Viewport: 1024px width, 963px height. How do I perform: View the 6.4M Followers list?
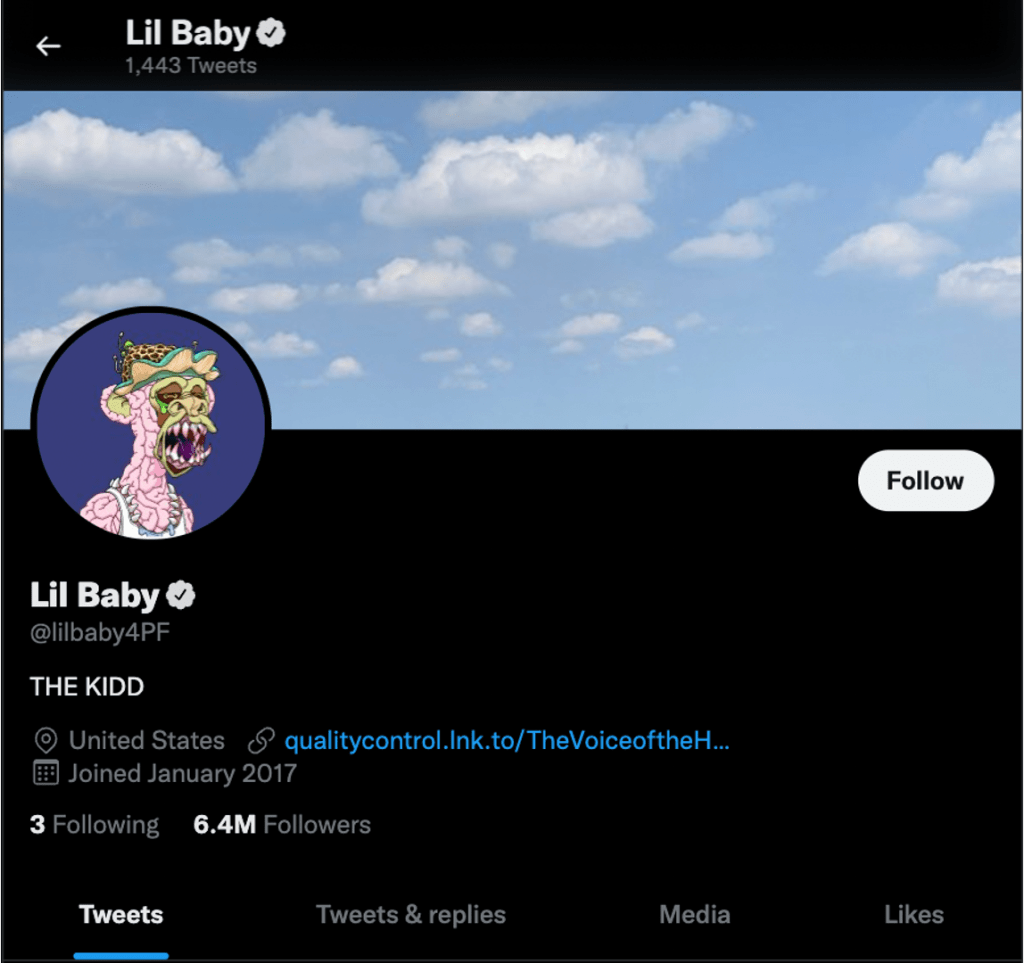click(x=282, y=825)
